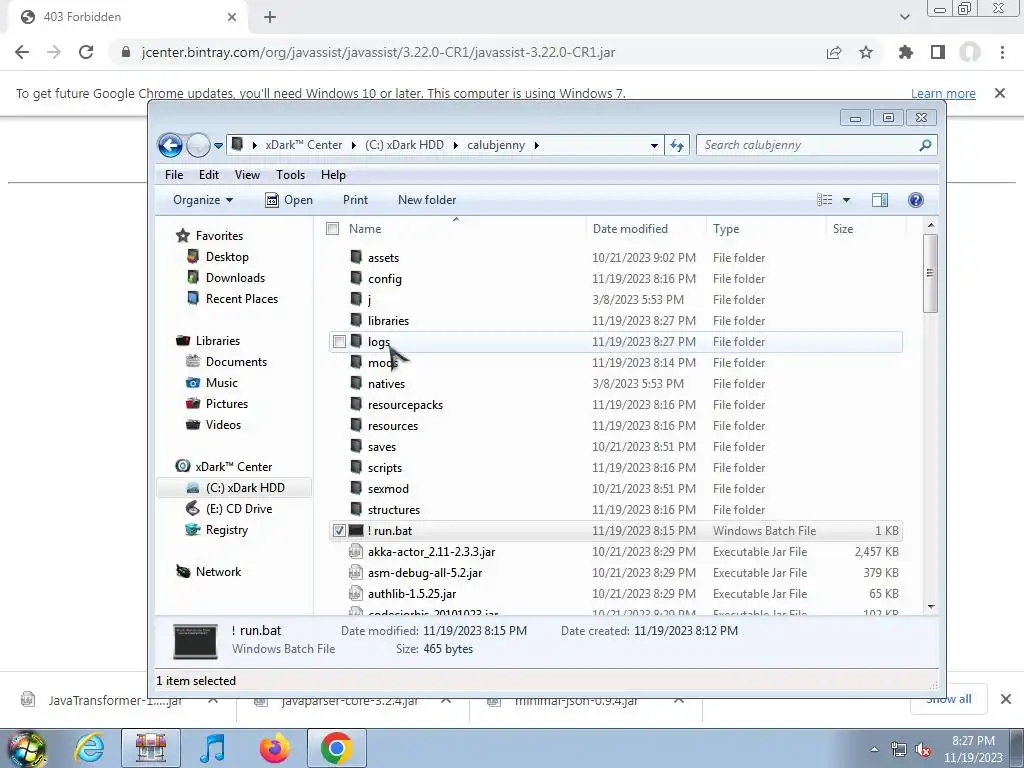The image size is (1024, 768).
Task: Tick the checkbox beside the logs folder
Action: pos(339,342)
